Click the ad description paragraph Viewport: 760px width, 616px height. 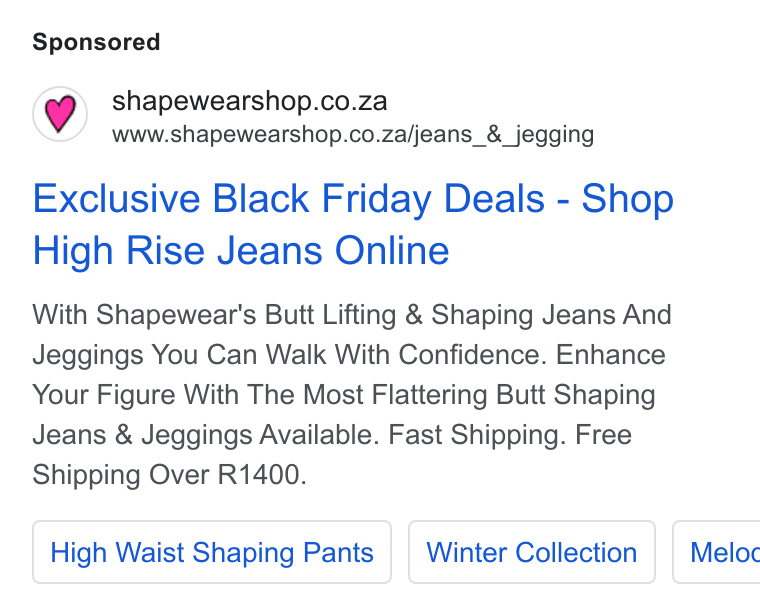click(352, 394)
